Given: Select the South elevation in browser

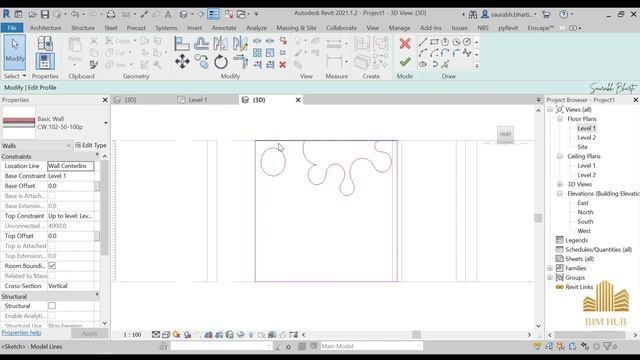Looking at the screenshot, I should (585, 222).
